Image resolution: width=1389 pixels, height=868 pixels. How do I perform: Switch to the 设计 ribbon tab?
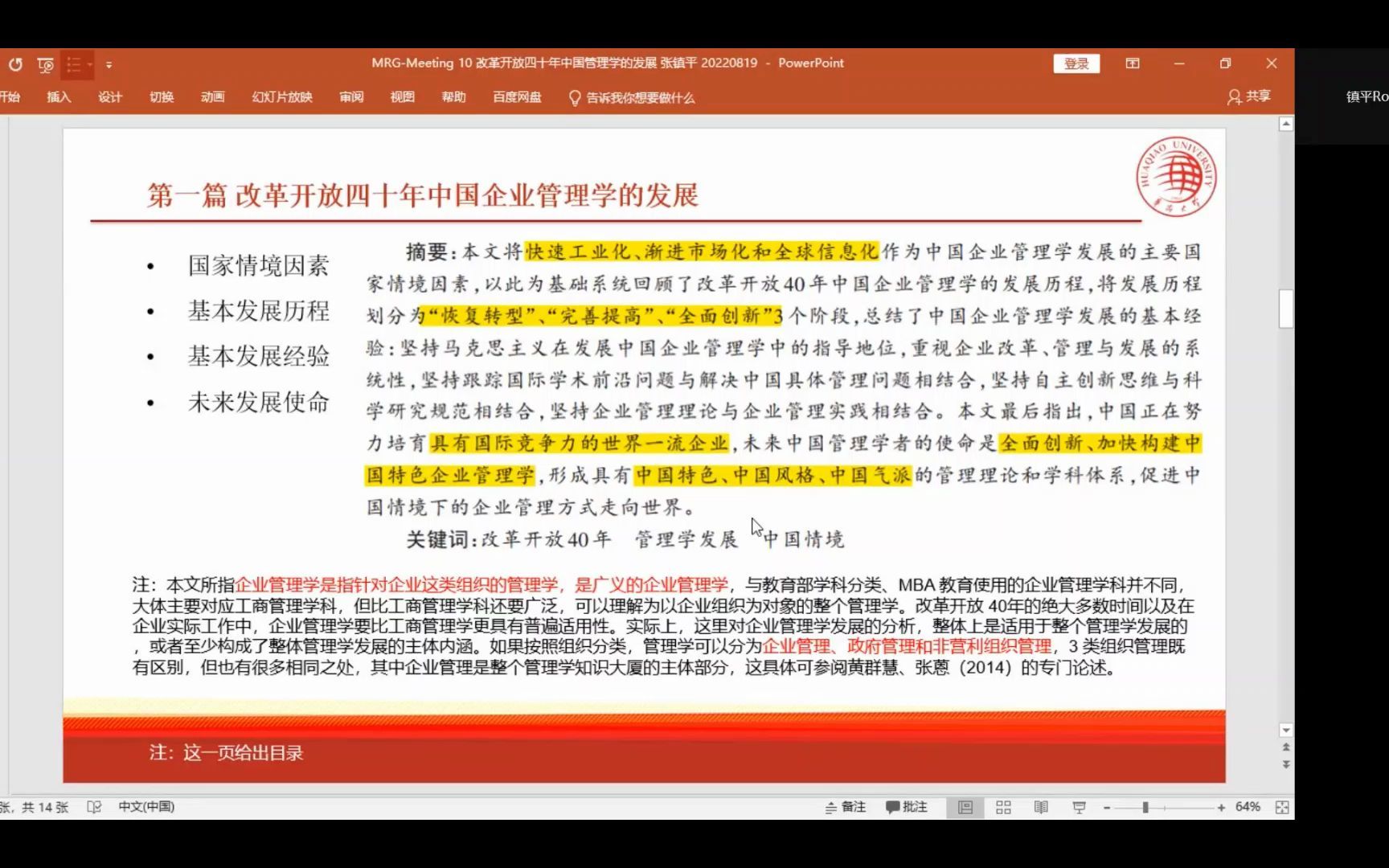[110, 97]
